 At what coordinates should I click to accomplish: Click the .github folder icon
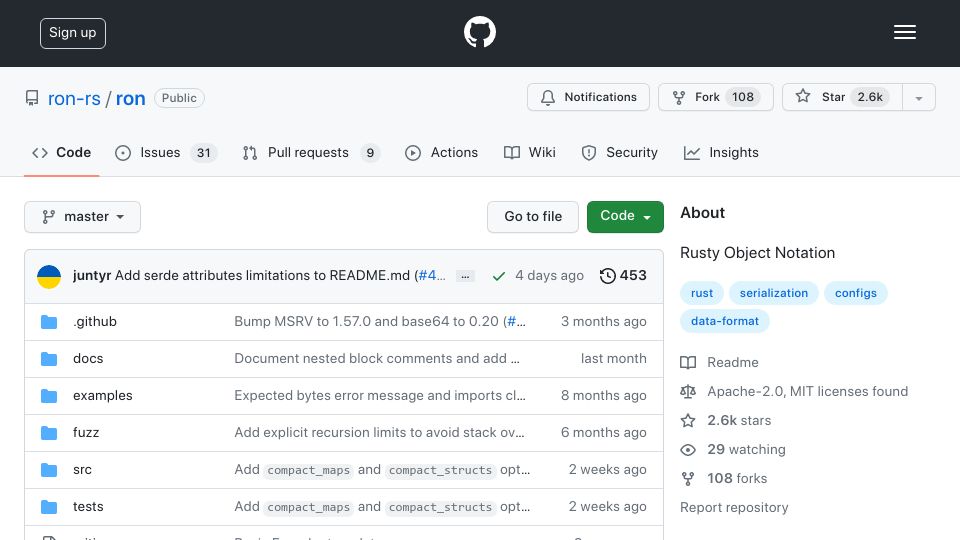point(49,322)
